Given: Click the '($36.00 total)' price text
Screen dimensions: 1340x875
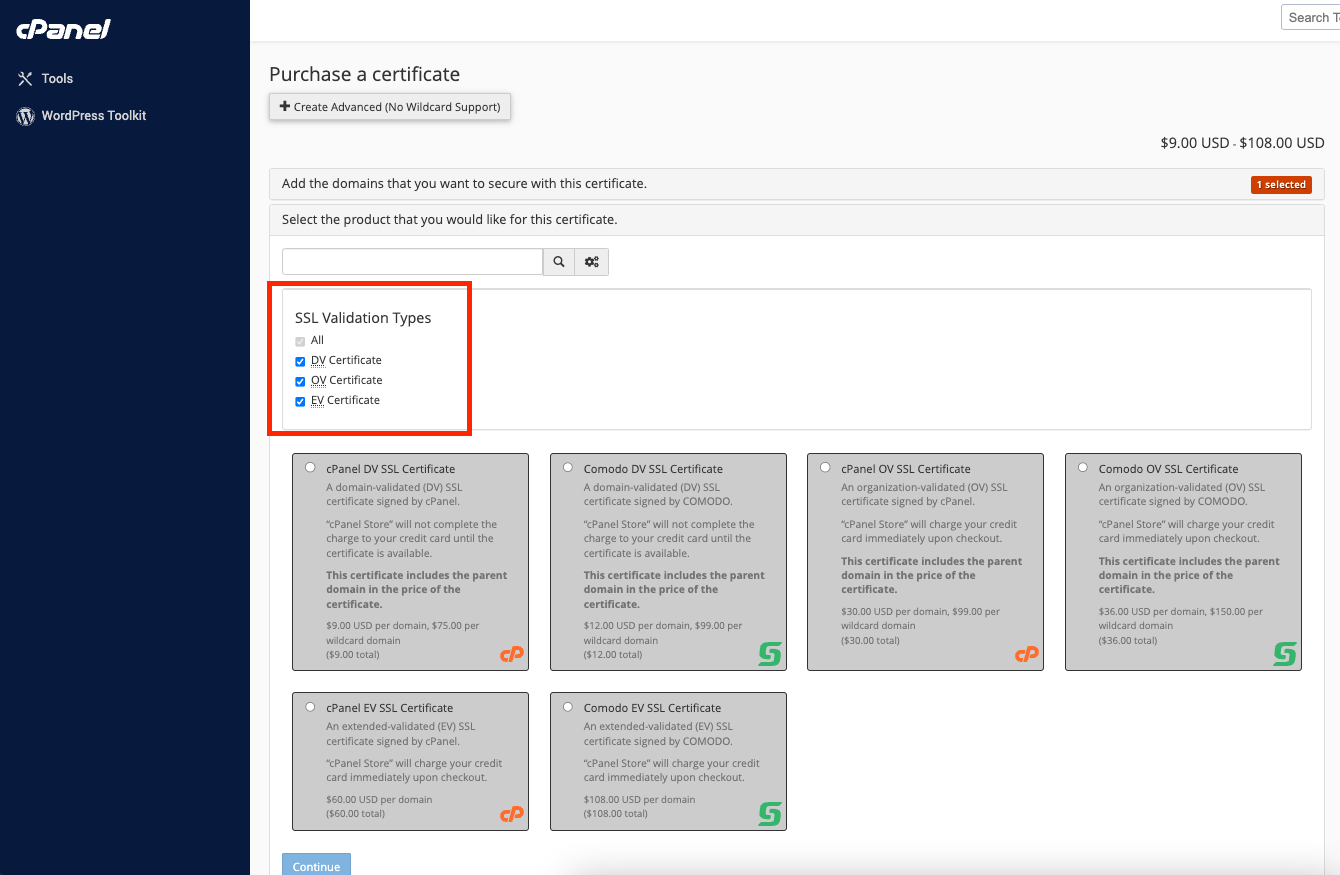Looking at the screenshot, I should [x=1128, y=641].
